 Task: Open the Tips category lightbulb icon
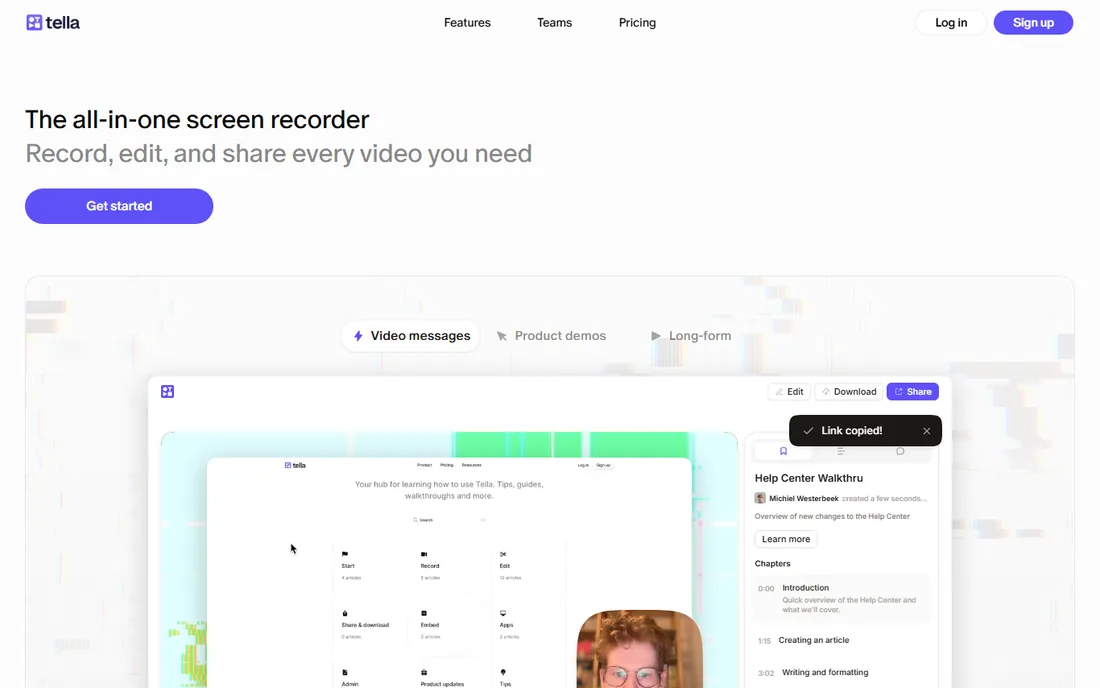tap(503, 672)
